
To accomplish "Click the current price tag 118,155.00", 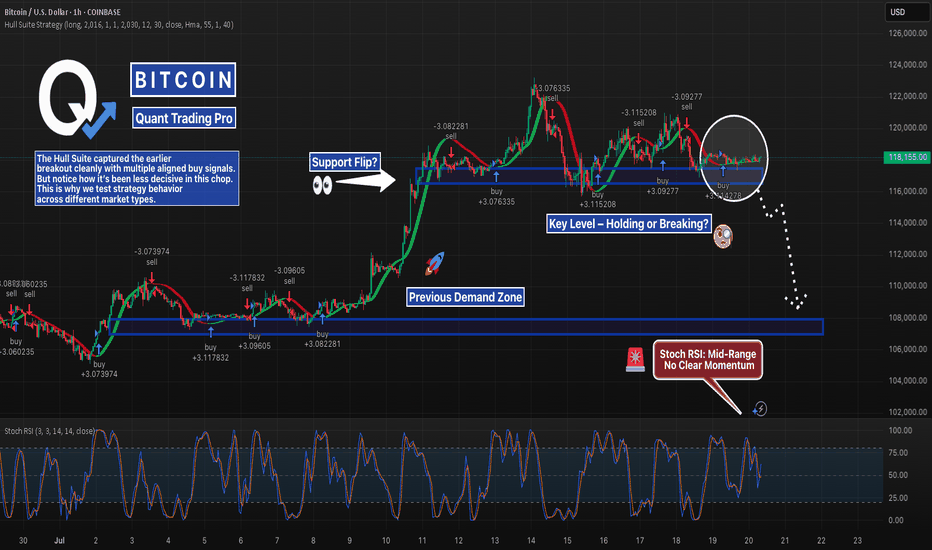I will pyautogui.click(x=906, y=157).
